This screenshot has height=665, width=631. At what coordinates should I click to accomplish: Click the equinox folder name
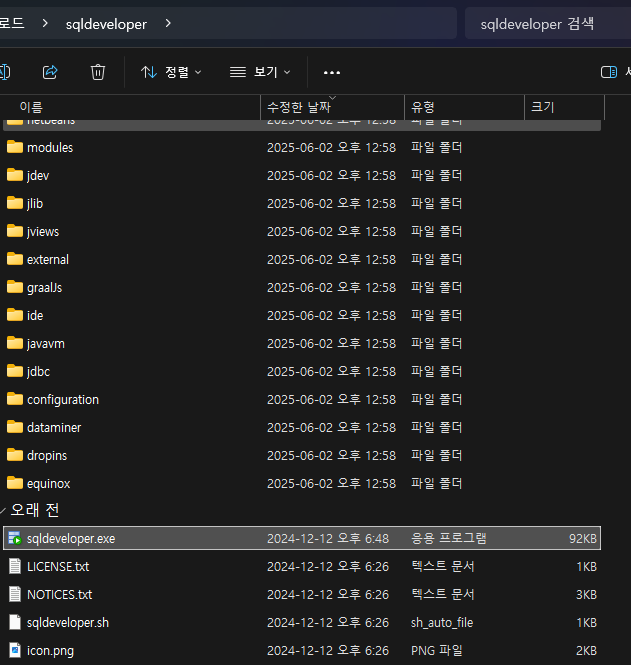(48, 483)
